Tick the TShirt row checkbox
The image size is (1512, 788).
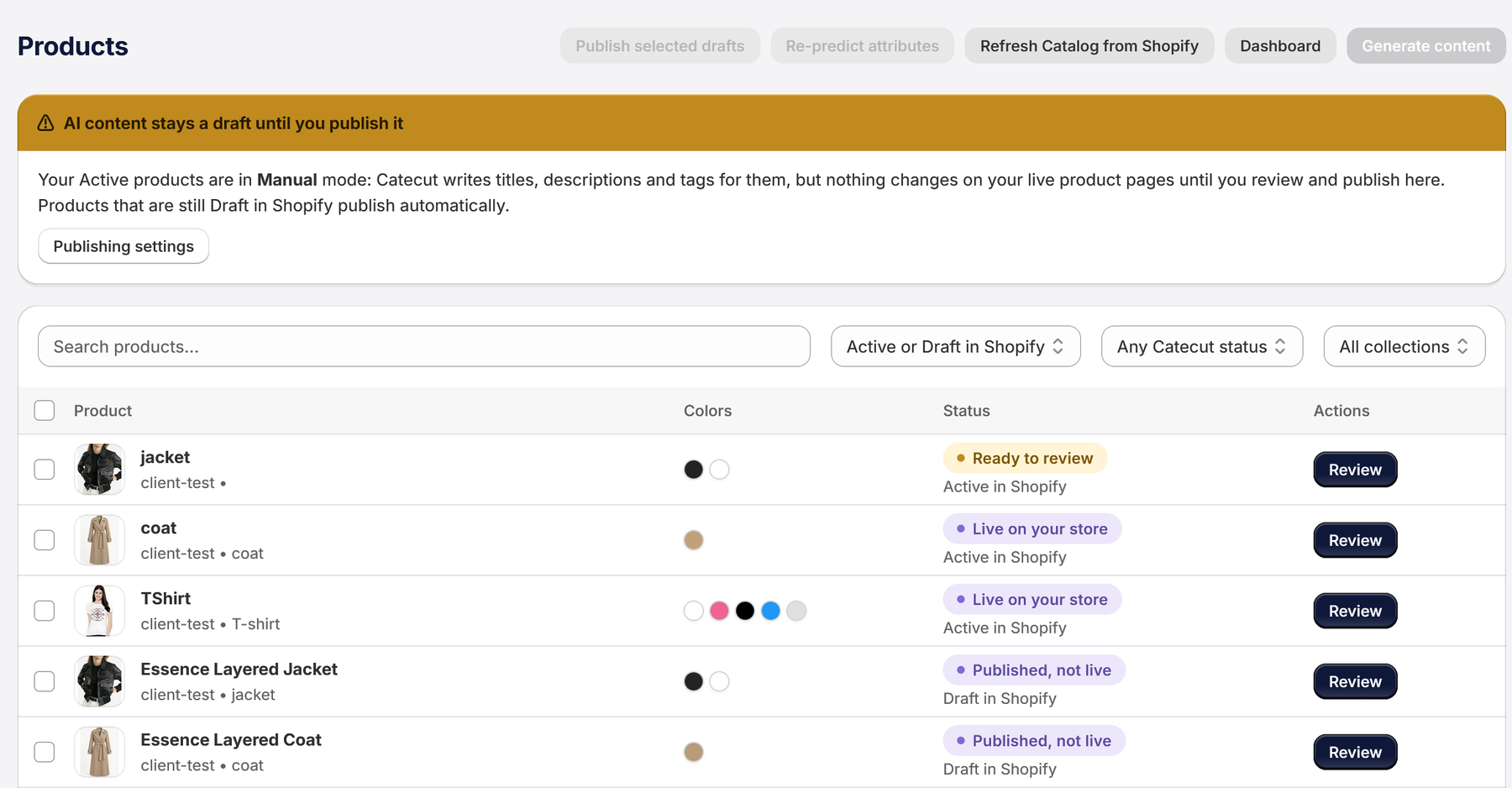[x=45, y=611]
